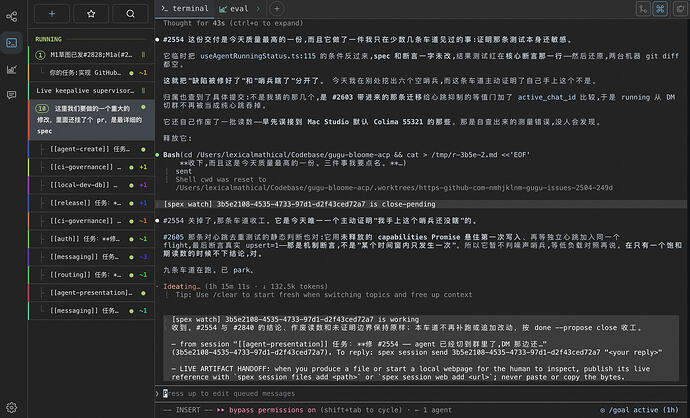Click '九条车道在跑。已 park。' text line
Image resolution: width=690 pixels, height=418 pixels.
(x=208, y=270)
